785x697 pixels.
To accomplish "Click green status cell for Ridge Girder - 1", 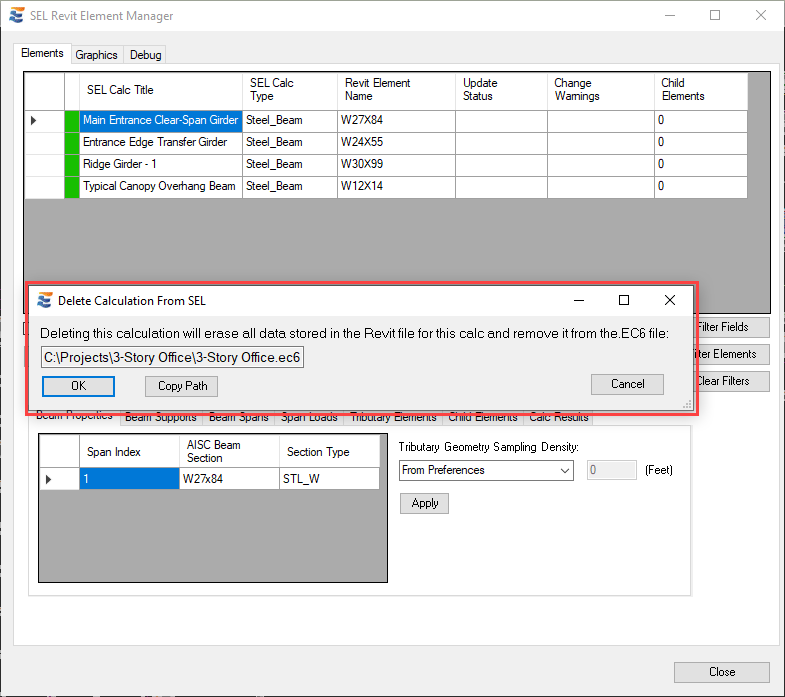I will (72, 165).
